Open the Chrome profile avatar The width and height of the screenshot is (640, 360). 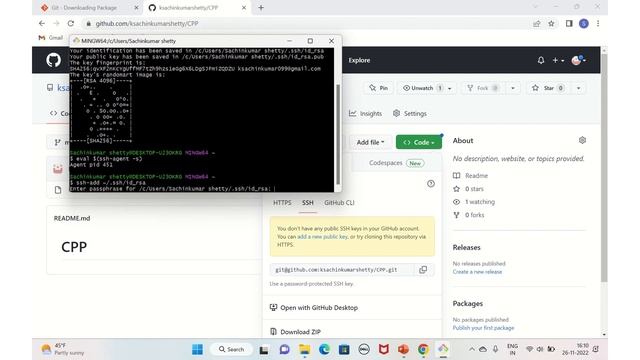pyautogui.click(x=584, y=24)
